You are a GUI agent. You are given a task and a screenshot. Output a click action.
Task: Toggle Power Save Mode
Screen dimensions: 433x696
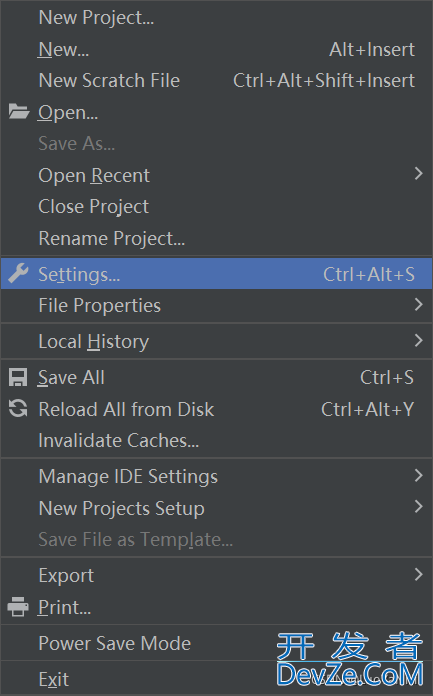[x=216, y=643]
